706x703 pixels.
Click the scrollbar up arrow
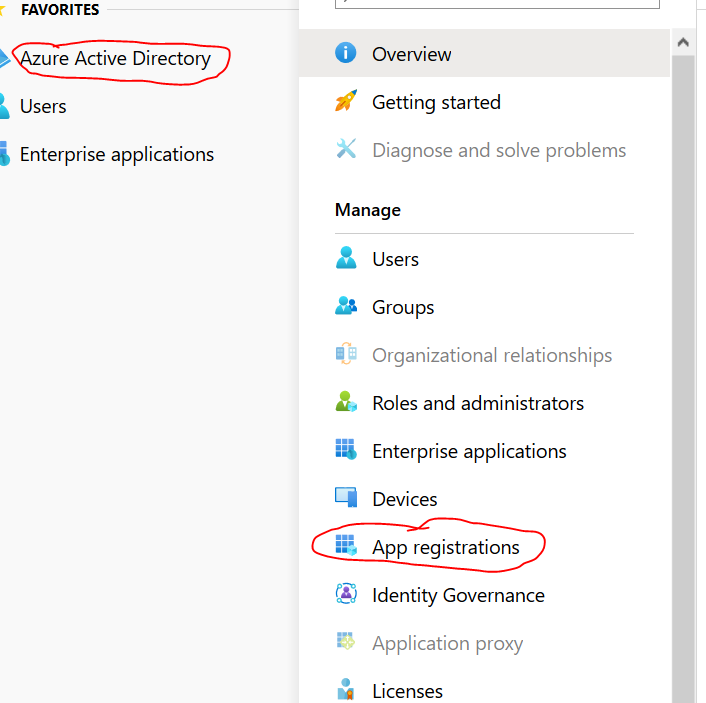pyautogui.click(x=683, y=43)
